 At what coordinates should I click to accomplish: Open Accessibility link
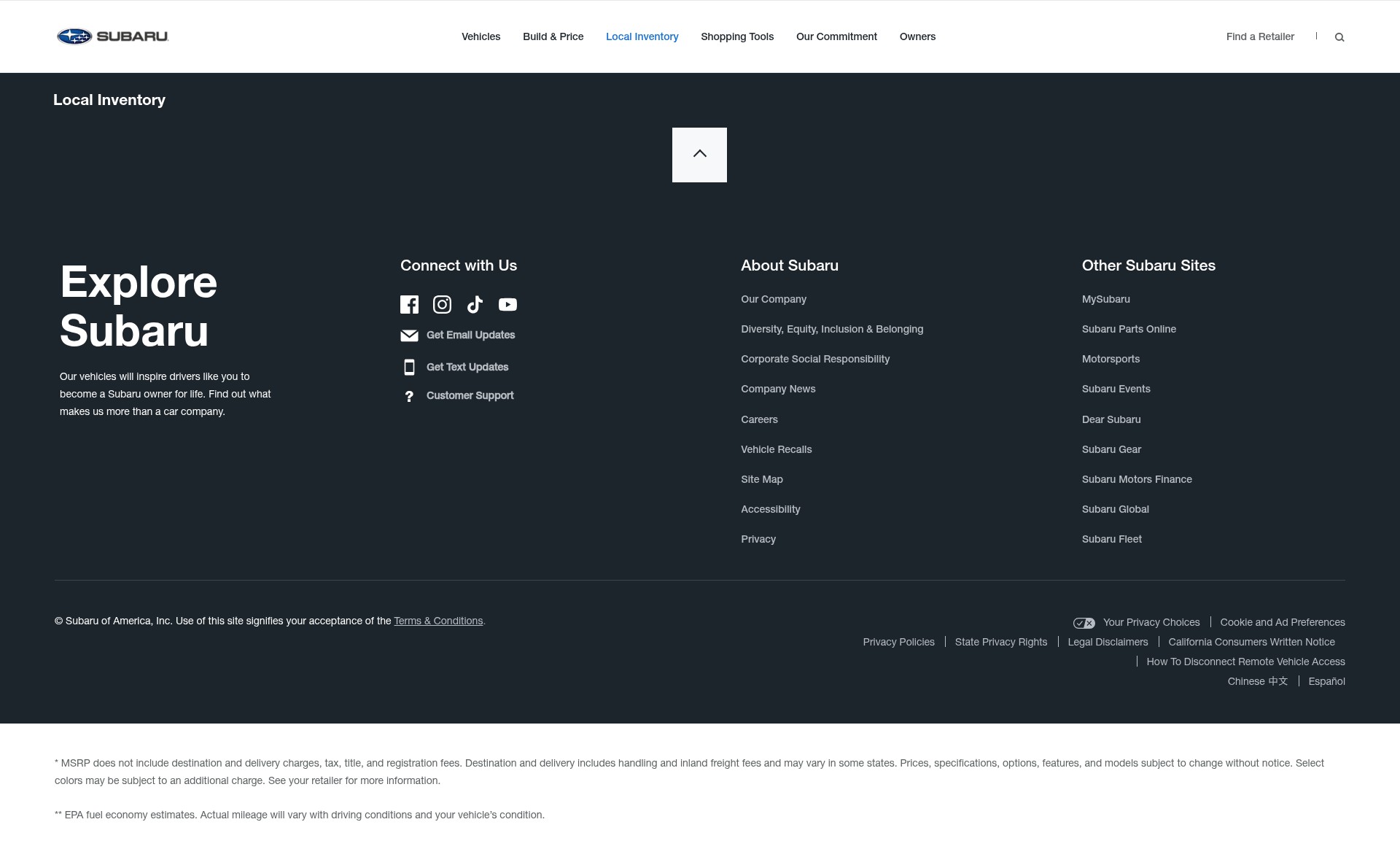coord(770,509)
